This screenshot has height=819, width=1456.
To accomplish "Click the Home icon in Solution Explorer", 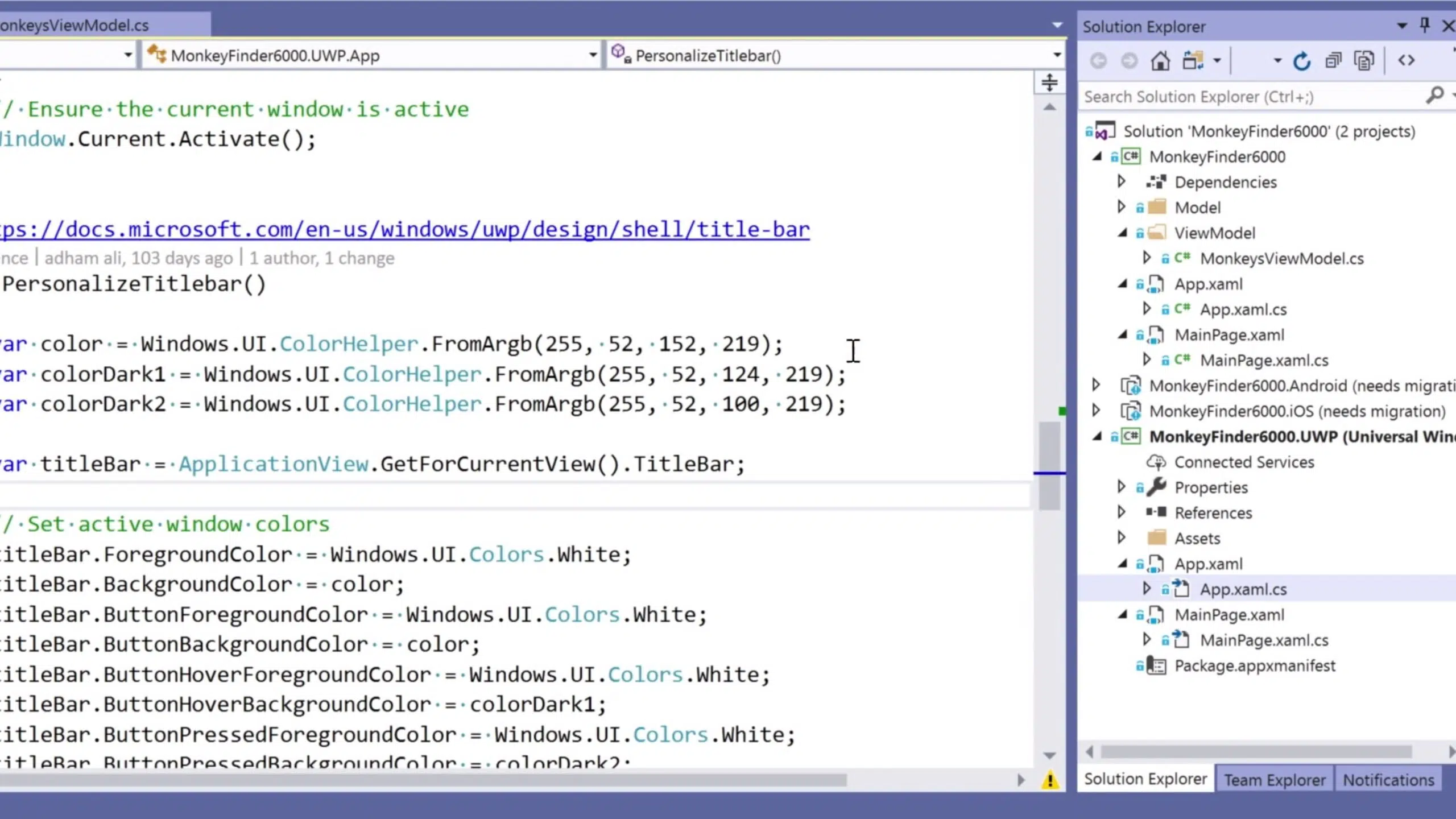I will [x=1160, y=60].
